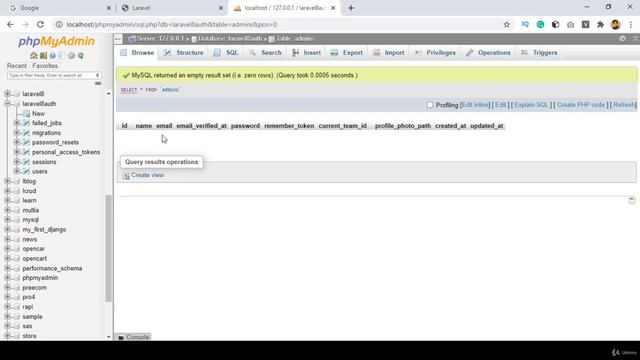Reload the page with the browser refresh button

(x=40, y=24)
